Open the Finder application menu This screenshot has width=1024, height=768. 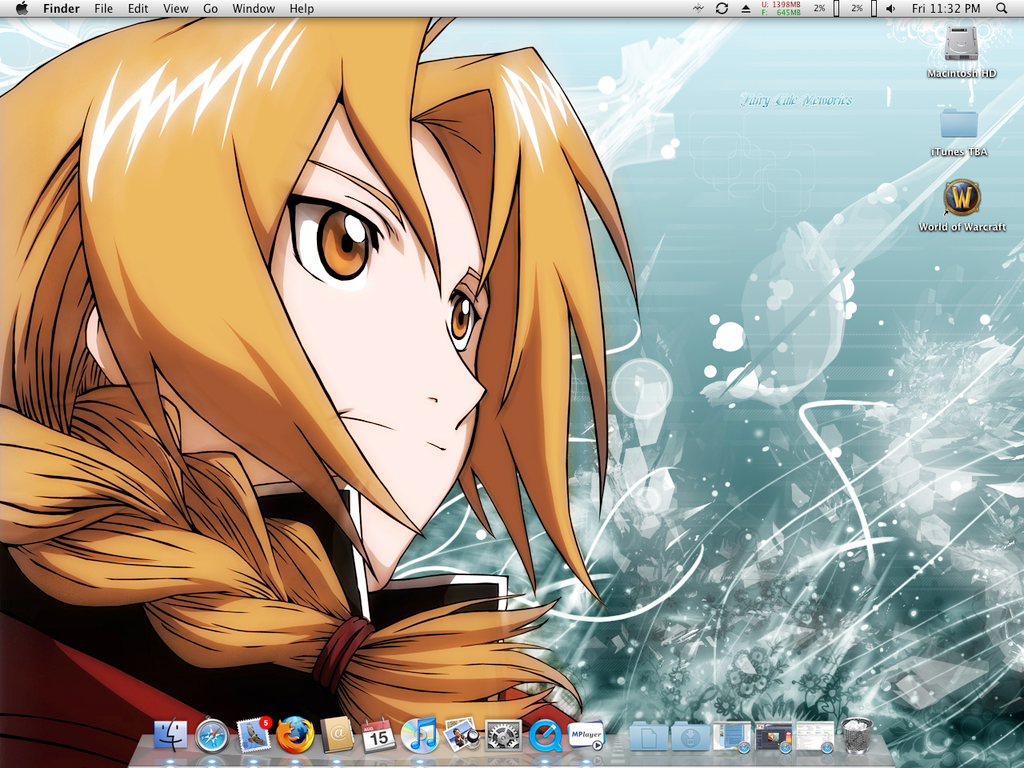coord(61,8)
